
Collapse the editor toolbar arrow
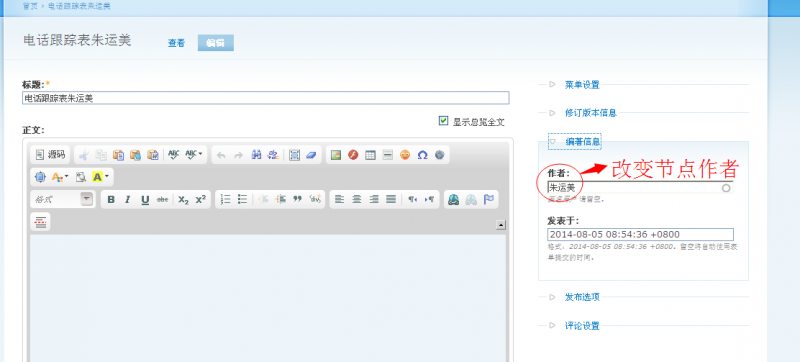pos(501,225)
